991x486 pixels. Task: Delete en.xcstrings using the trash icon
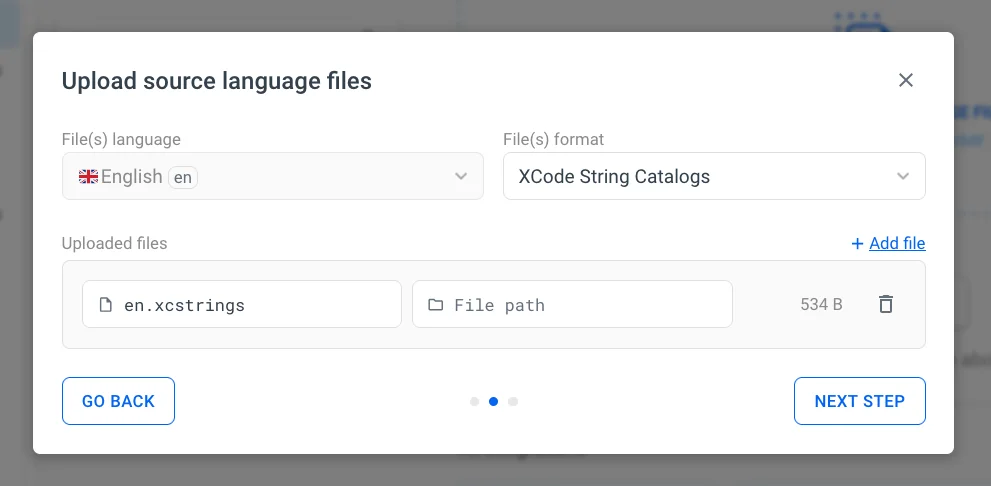point(885,304)
